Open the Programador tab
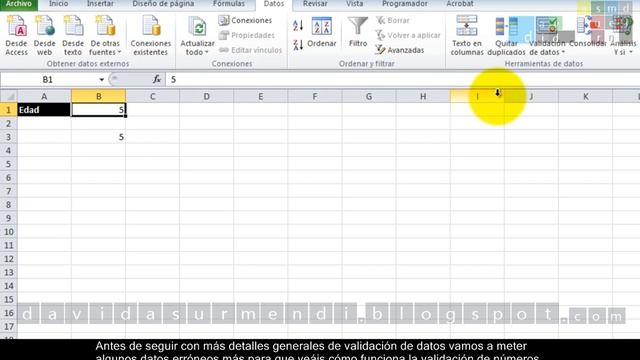The image size is (640, 360). (x=405, y=4)
